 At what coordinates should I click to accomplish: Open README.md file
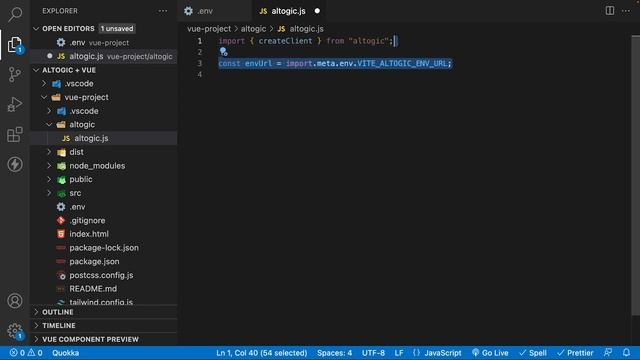[x=104, y=289]
